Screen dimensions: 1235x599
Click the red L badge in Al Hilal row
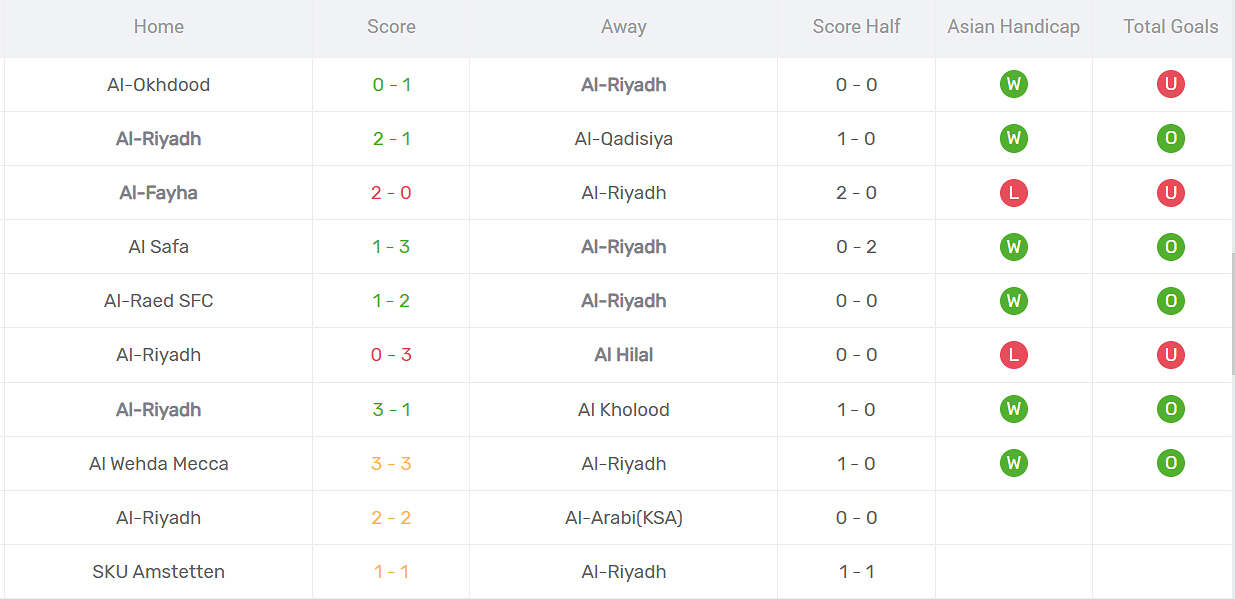coord(1013,355)
